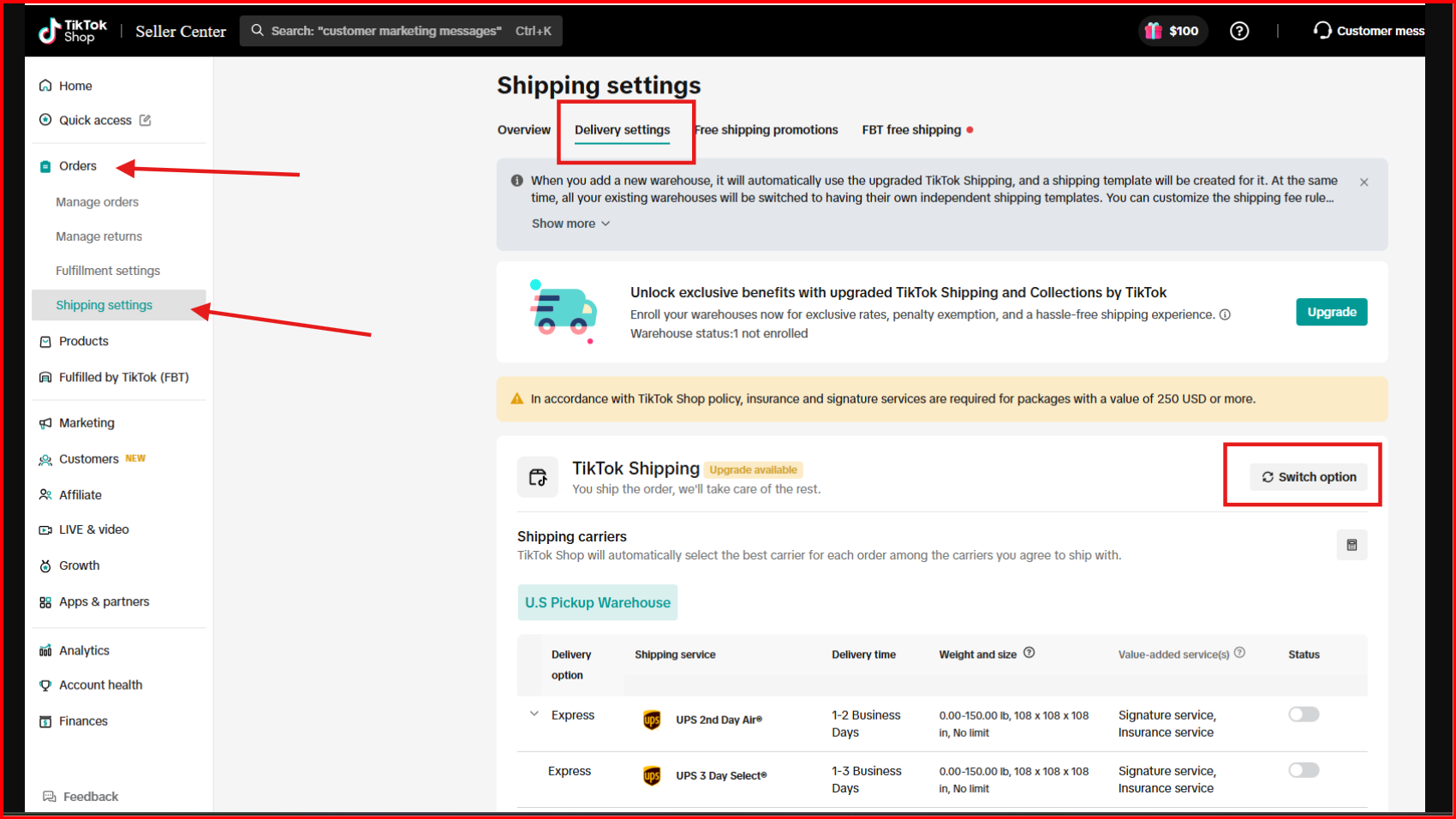Click inside the search box
This screenshot has width=1456, height=819.
401,31
